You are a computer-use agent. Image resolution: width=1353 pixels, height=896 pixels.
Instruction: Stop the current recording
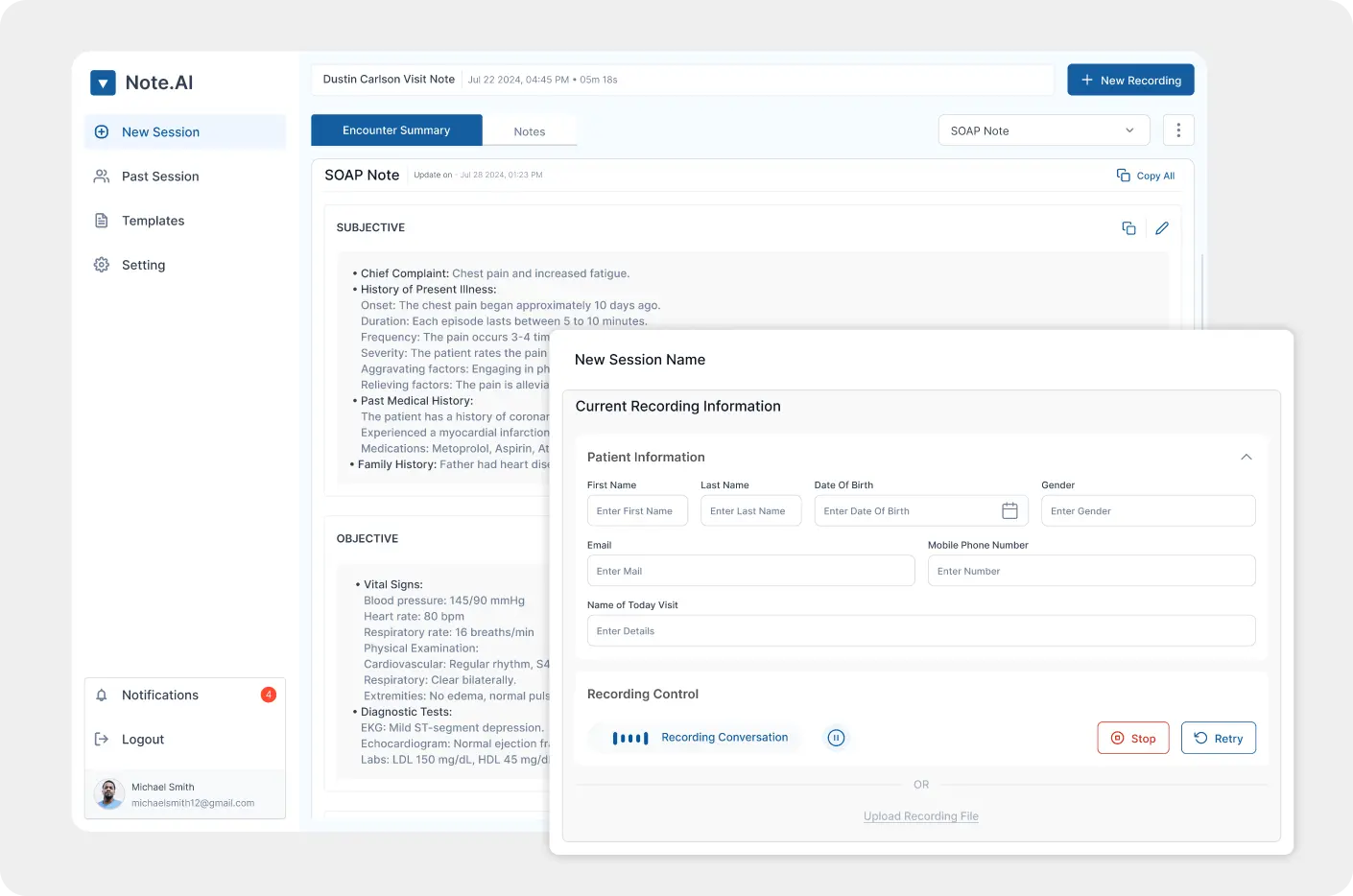pyautogui.click(x=1133, y=738)
